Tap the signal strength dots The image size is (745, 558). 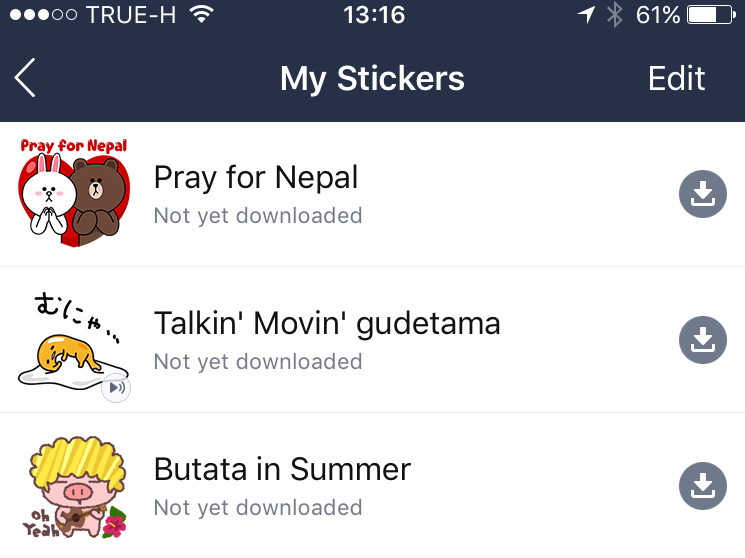tap(43, 15)
